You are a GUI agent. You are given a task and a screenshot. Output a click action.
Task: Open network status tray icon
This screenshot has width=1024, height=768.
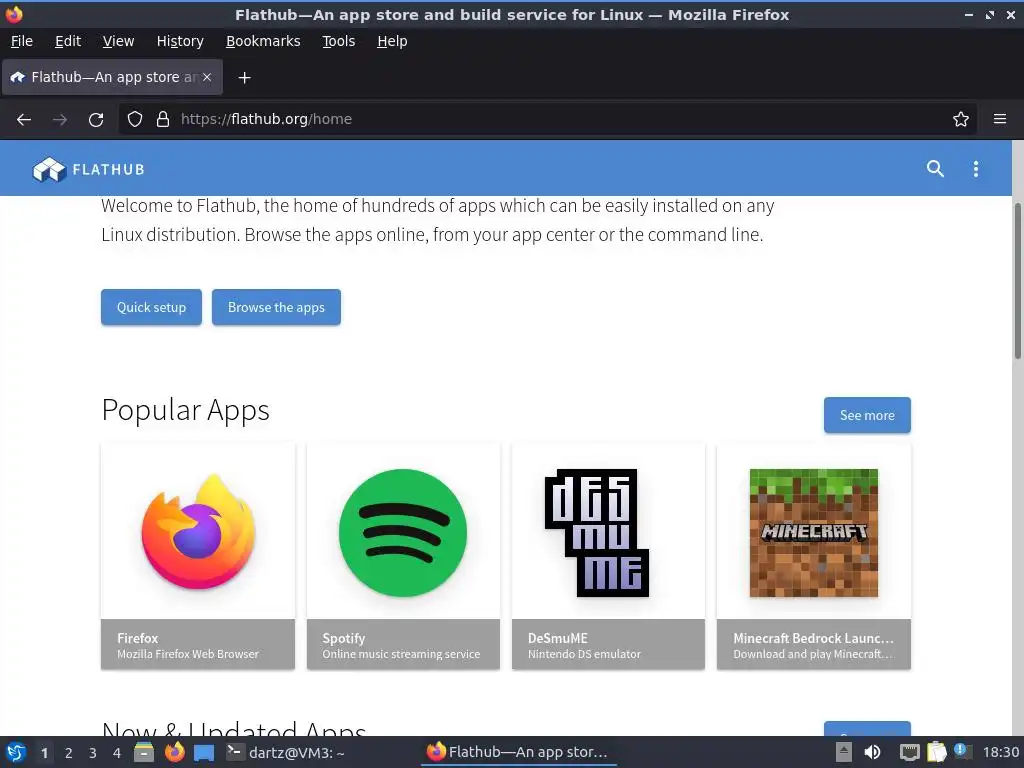(x=909, y=752)
